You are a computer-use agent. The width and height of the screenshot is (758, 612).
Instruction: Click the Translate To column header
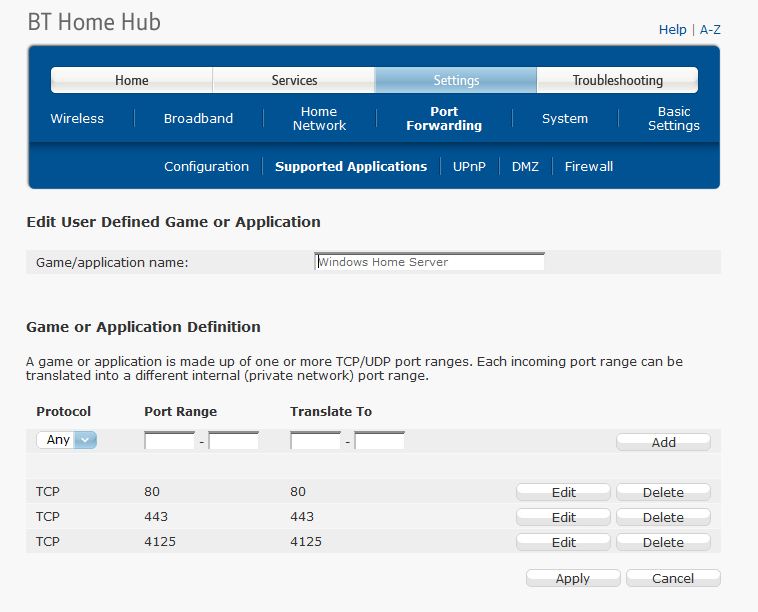(x=331, y=411)
